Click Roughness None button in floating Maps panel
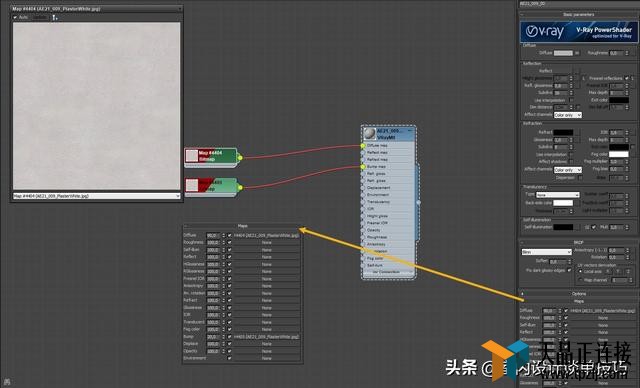The width and height of the screenshot is (640, 388). click(x=266, y=242)
